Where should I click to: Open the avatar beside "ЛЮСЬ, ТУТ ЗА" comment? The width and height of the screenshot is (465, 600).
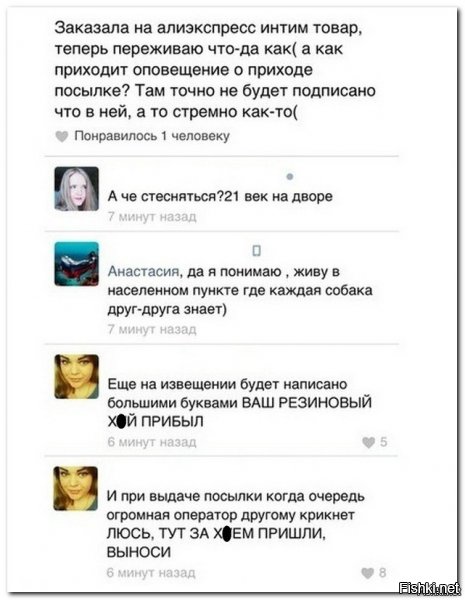tap(76, 488)
